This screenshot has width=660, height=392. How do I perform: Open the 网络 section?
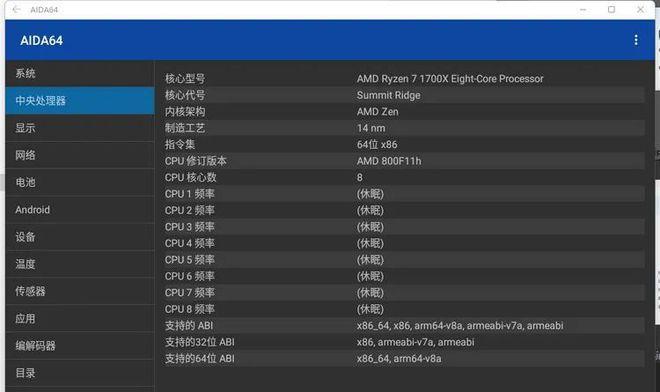coord(80,155)
